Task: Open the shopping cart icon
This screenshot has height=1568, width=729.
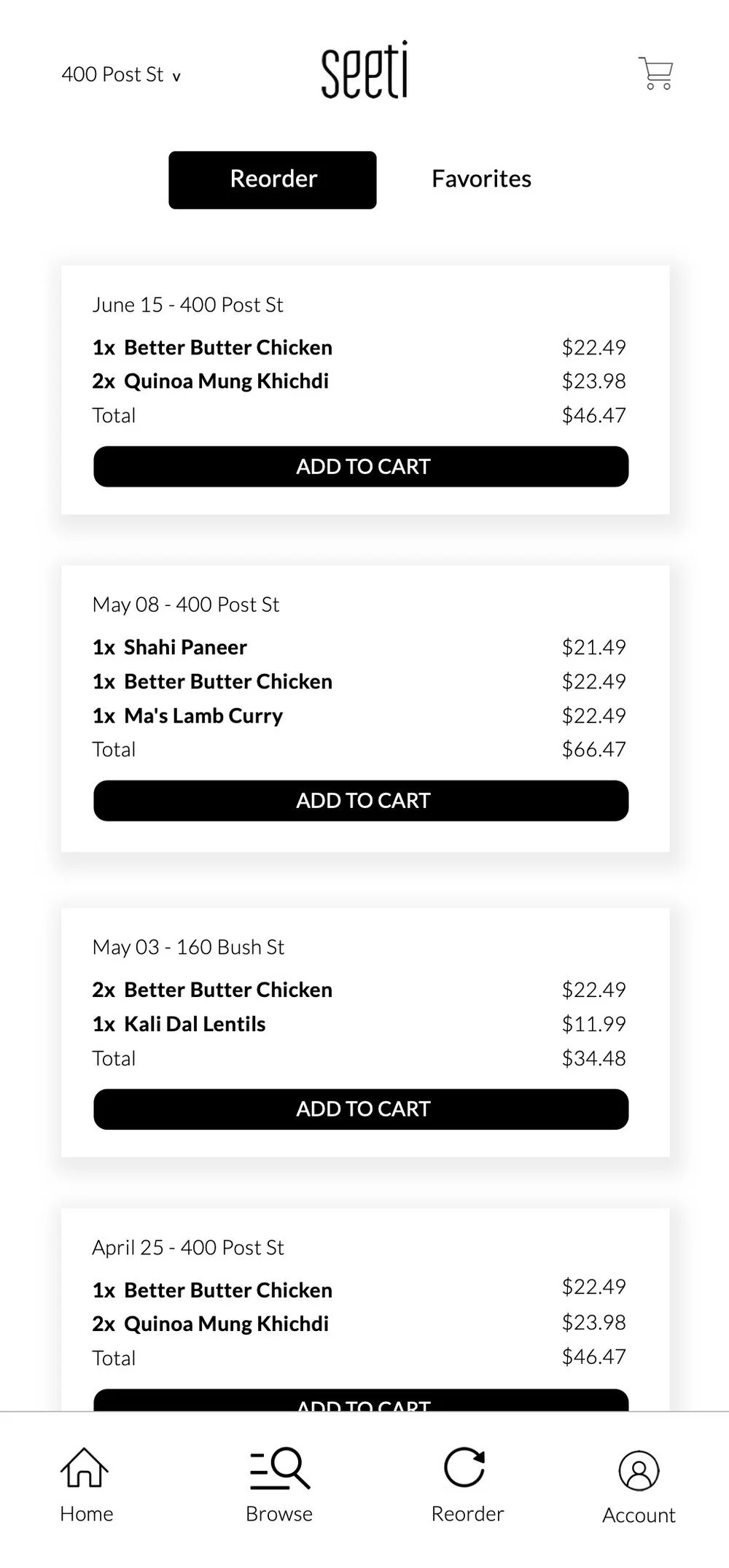Action: 655,74
